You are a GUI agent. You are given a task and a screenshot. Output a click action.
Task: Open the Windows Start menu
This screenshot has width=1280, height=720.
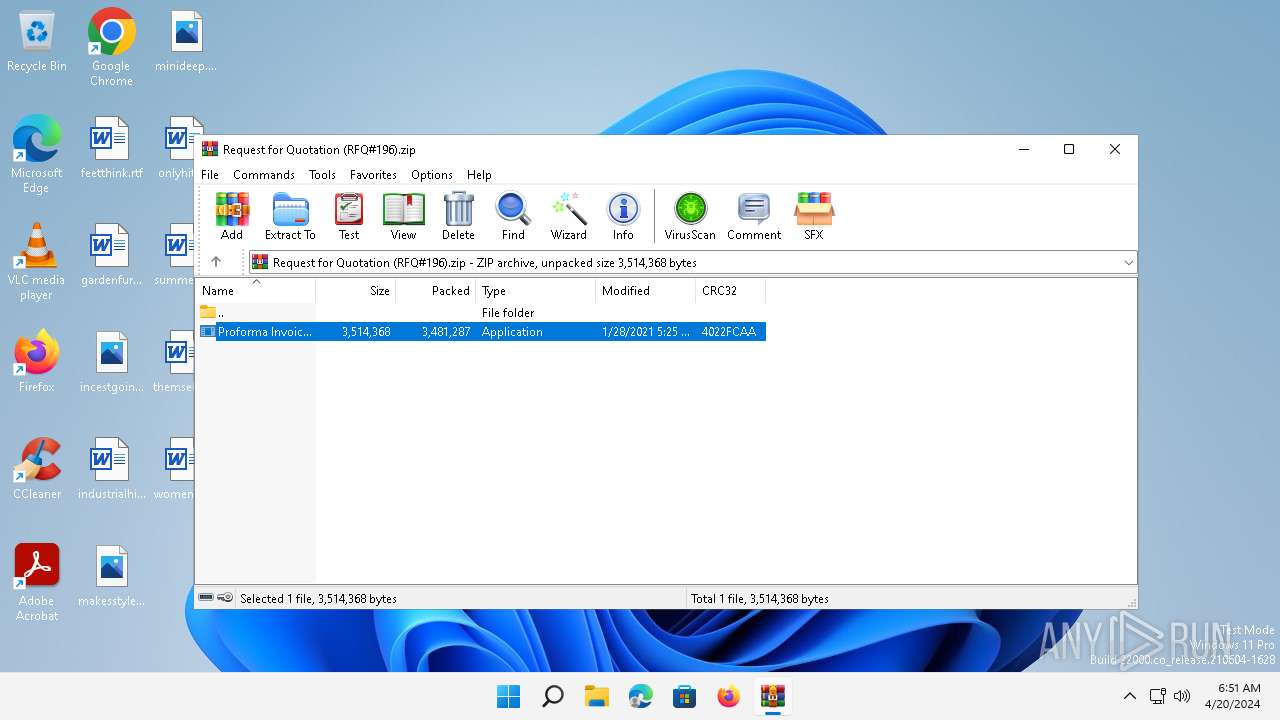pos(508,696)
